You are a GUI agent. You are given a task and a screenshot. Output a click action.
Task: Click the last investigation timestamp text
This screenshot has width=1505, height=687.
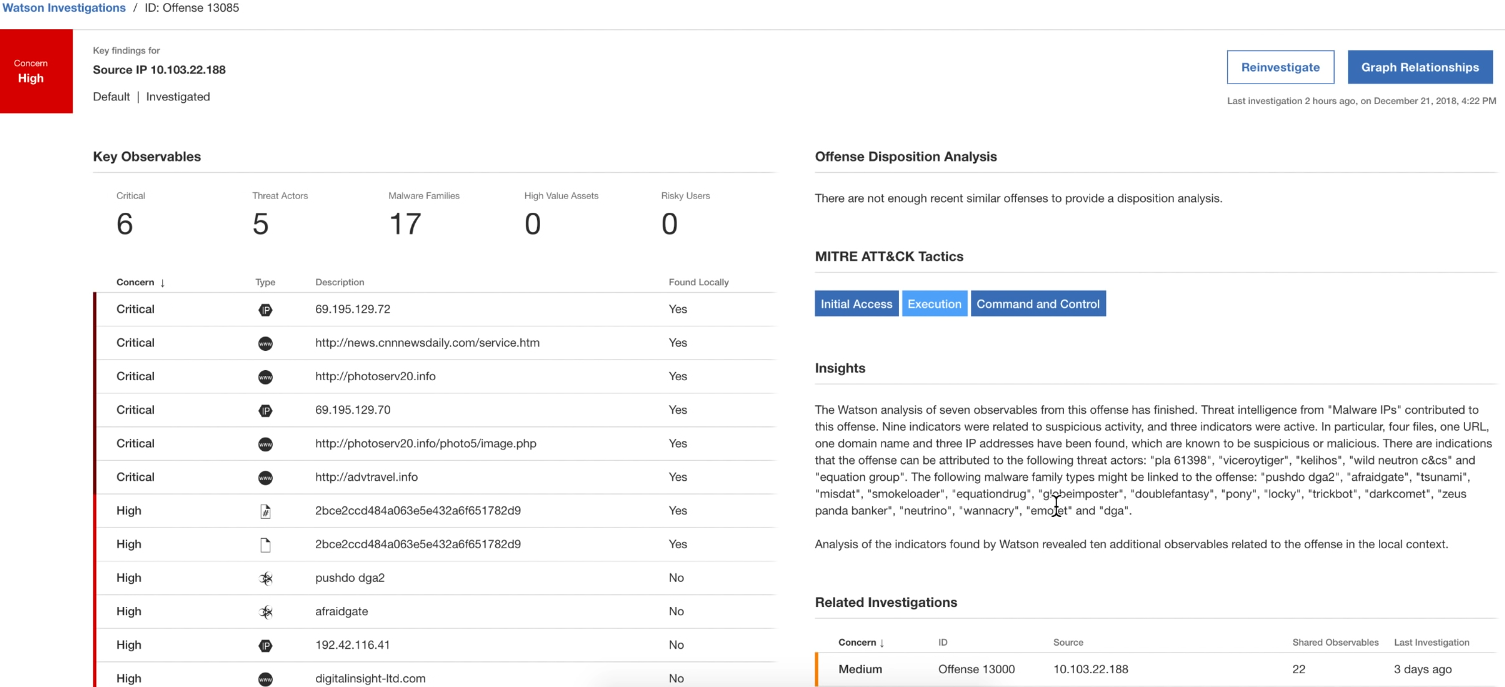(1362, 101)
